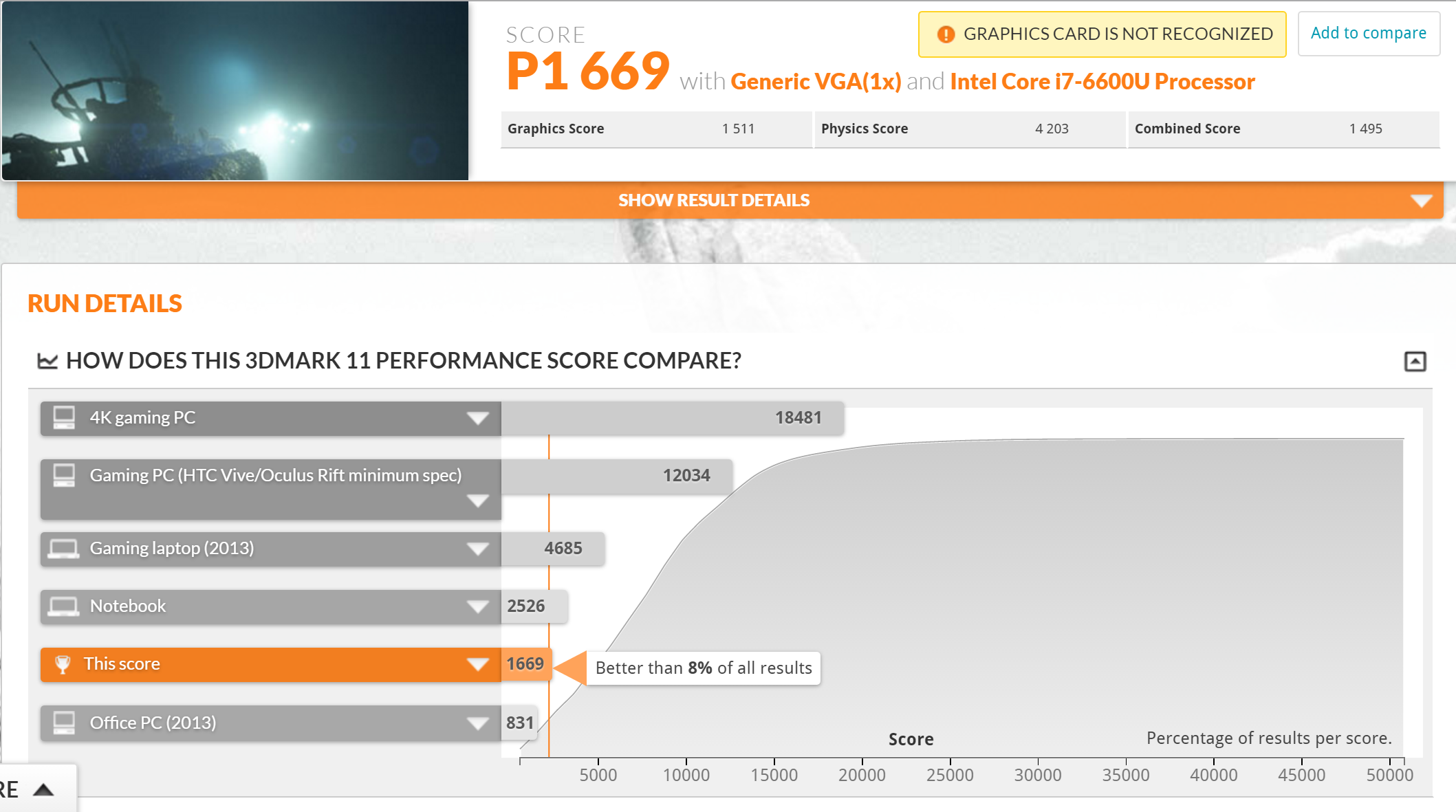Click the orange warning exclamation icon

(946, 34)
